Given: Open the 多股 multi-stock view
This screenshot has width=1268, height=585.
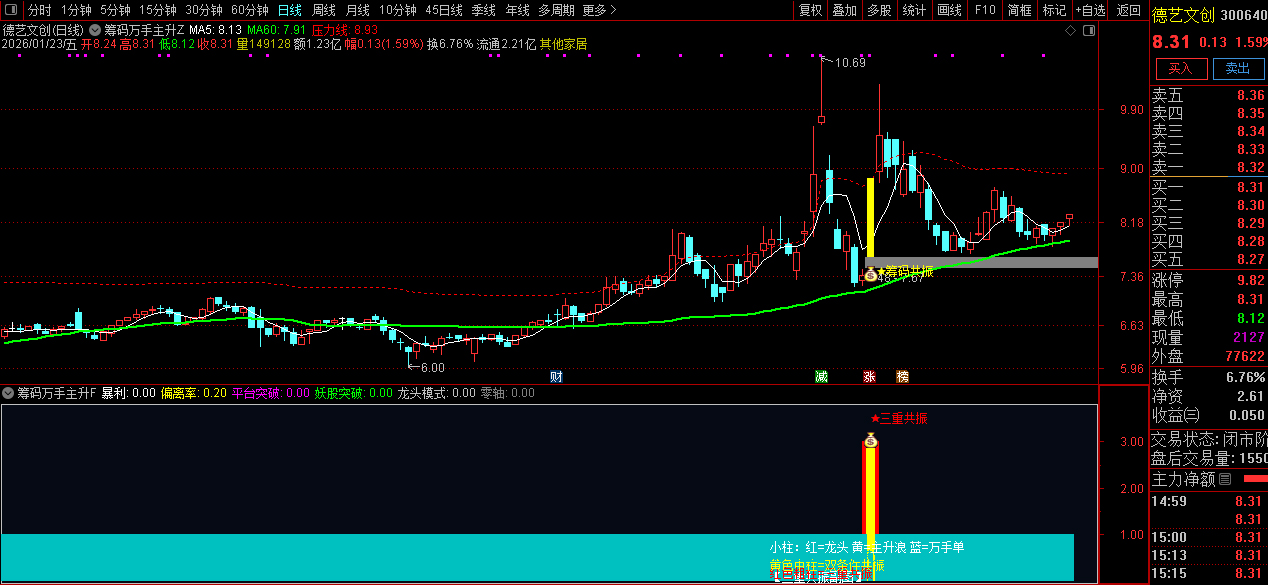Looking at the screenshot, I should tap(880, 10).
